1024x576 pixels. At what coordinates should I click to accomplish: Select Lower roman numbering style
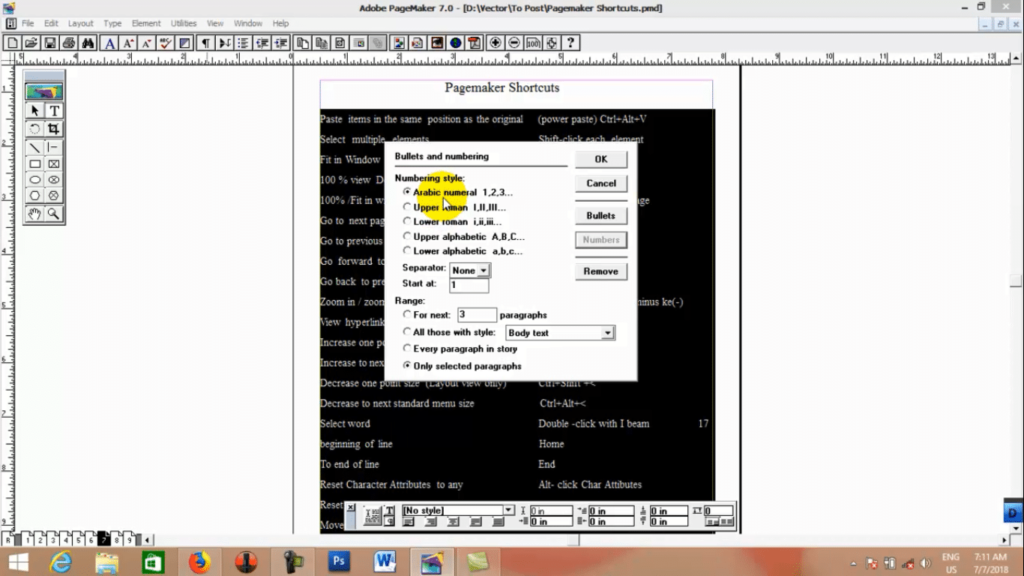[x=452, y=221]
